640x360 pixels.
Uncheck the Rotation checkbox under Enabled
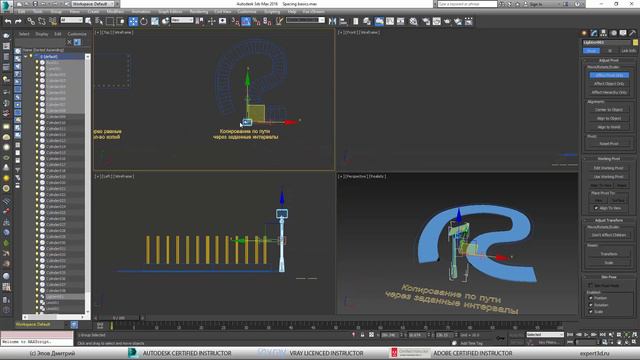tap(591, 305)
